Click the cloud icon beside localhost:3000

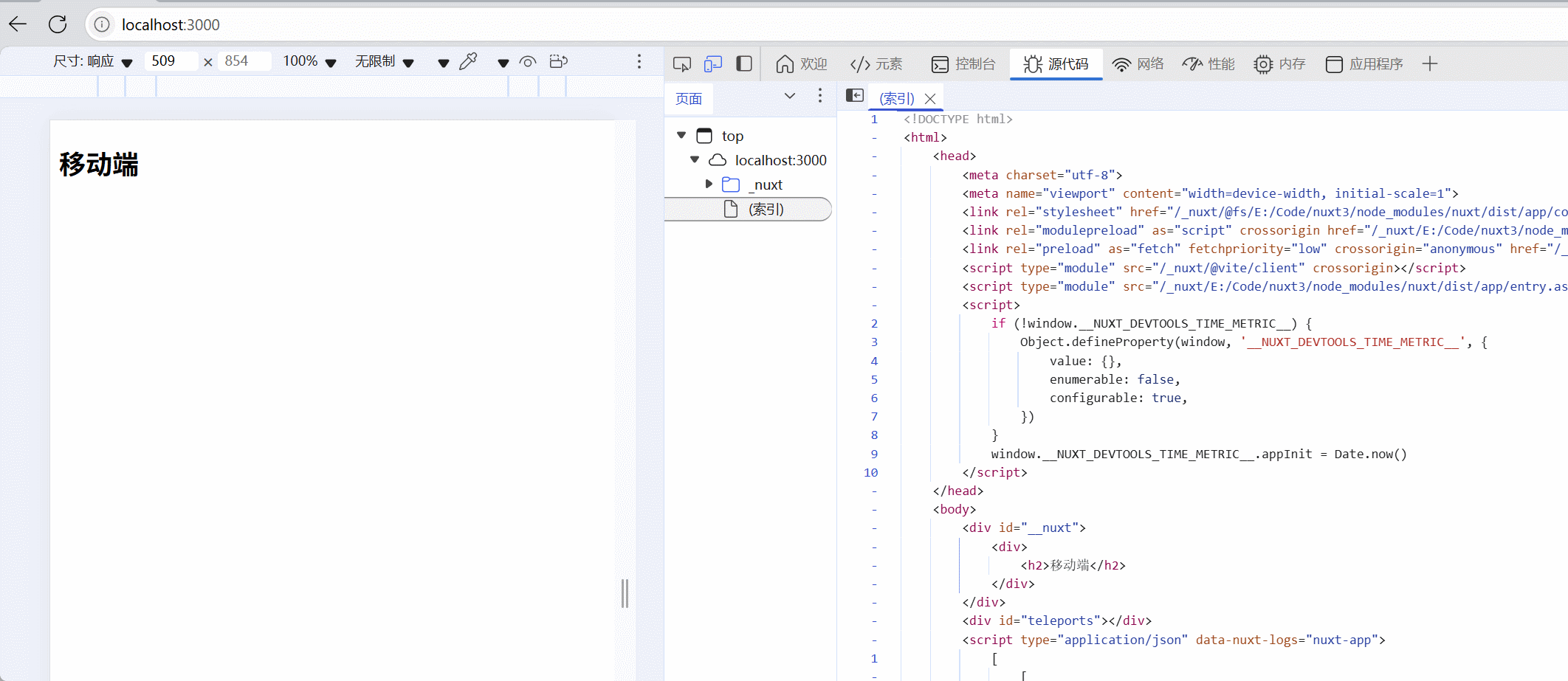coord(718,160)
